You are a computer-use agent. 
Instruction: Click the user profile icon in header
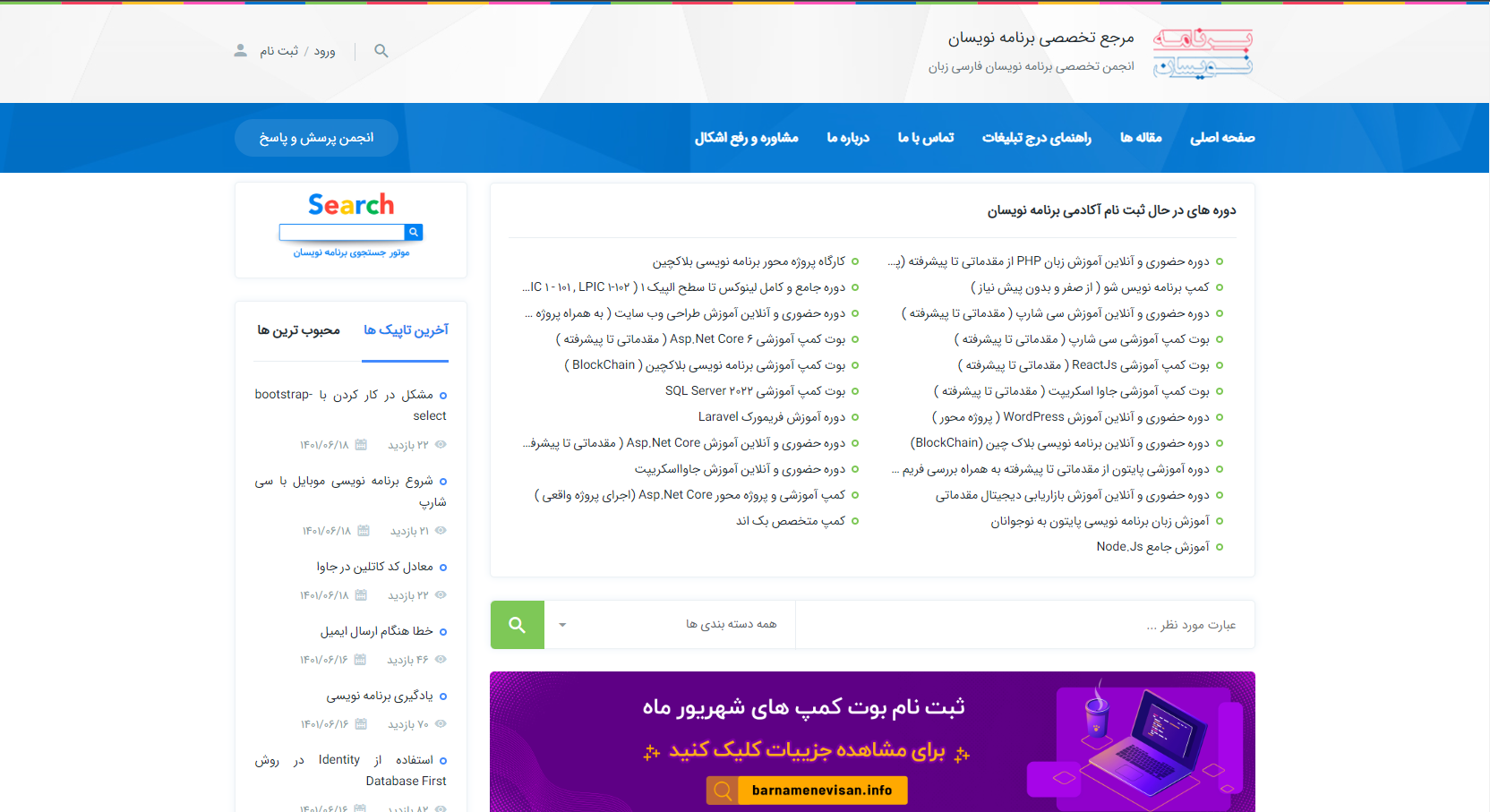[240, 51]
